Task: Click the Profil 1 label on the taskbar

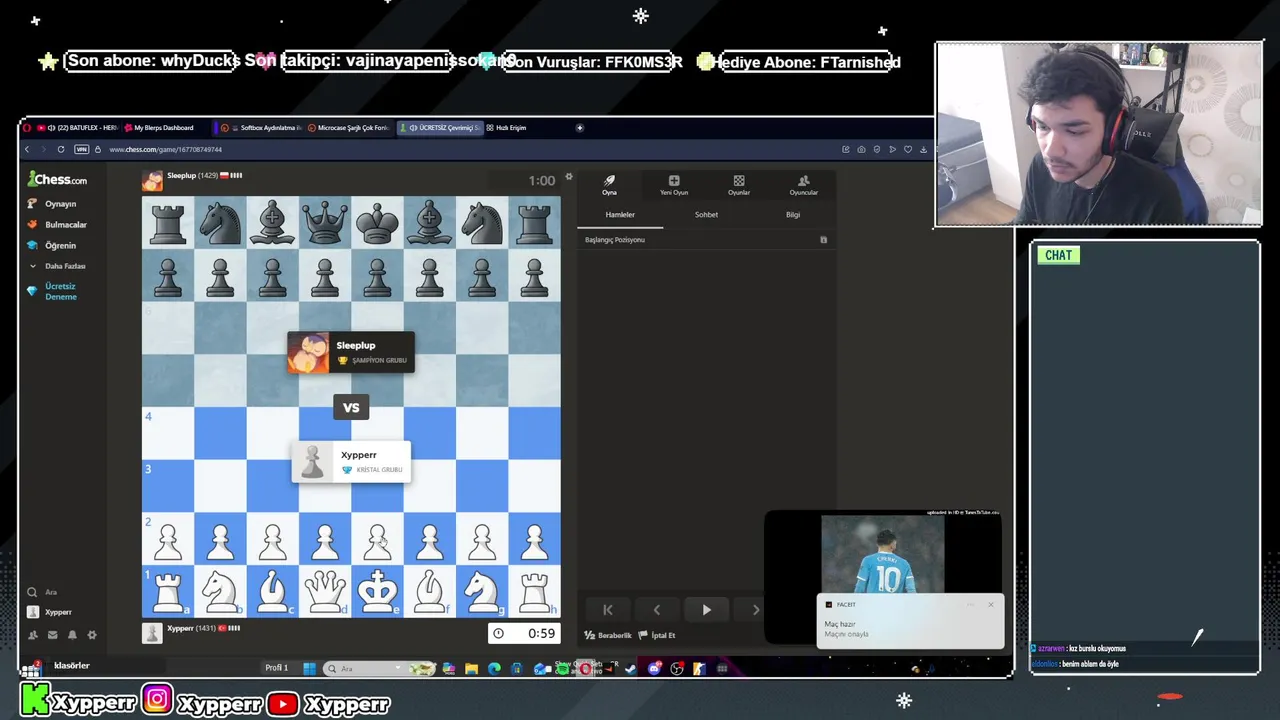Action: (x=277, y=668)
